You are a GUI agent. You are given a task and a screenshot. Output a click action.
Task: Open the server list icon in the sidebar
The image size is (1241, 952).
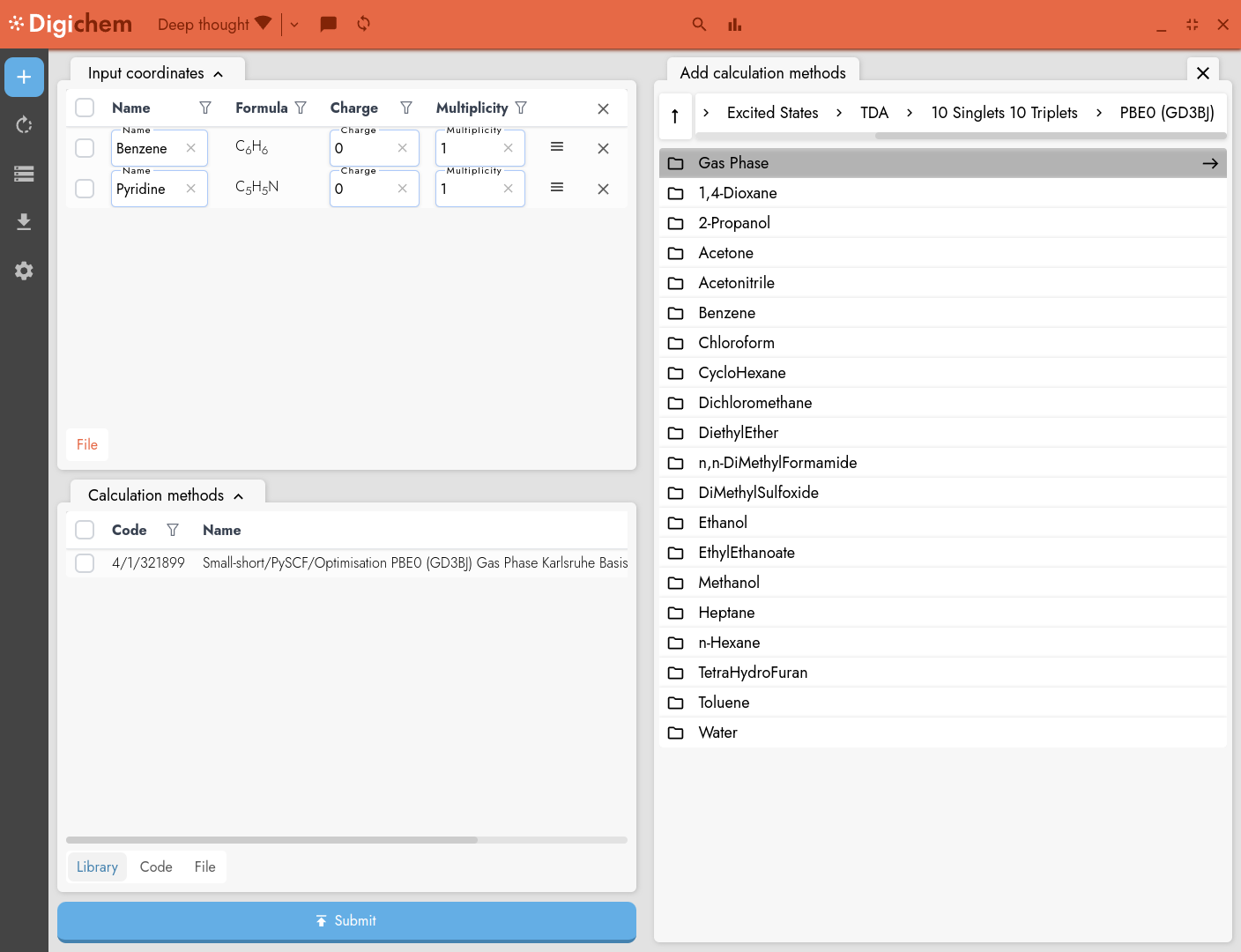(24, 174)
